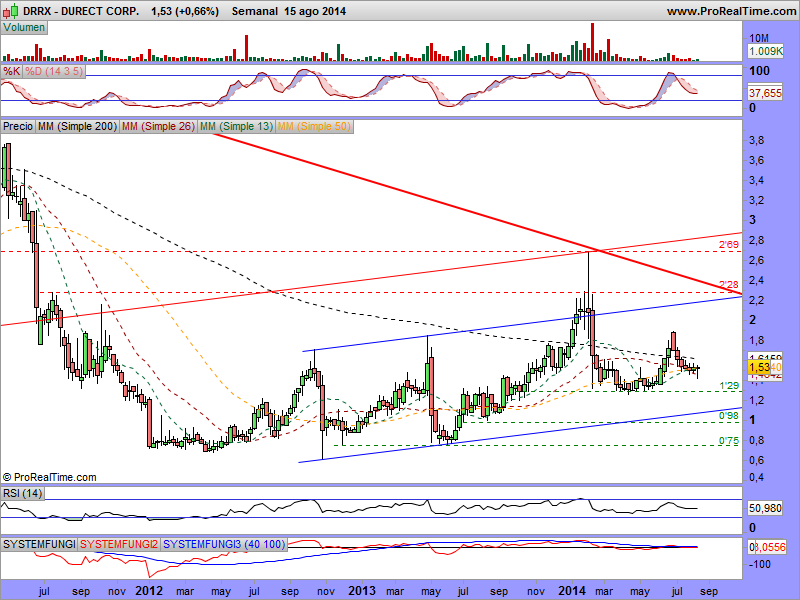Click the 2012 year marker on time axis
Image resolution: width=800 pixels, height=600 pixels.
[149, 590]
